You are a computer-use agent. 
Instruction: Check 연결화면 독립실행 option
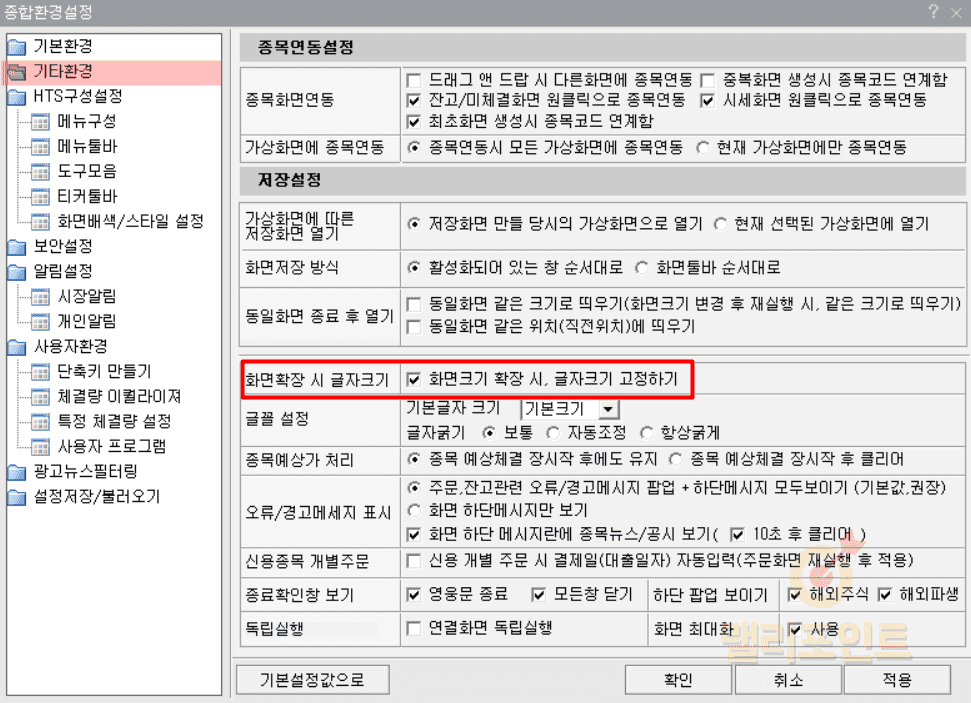[414, 629]
